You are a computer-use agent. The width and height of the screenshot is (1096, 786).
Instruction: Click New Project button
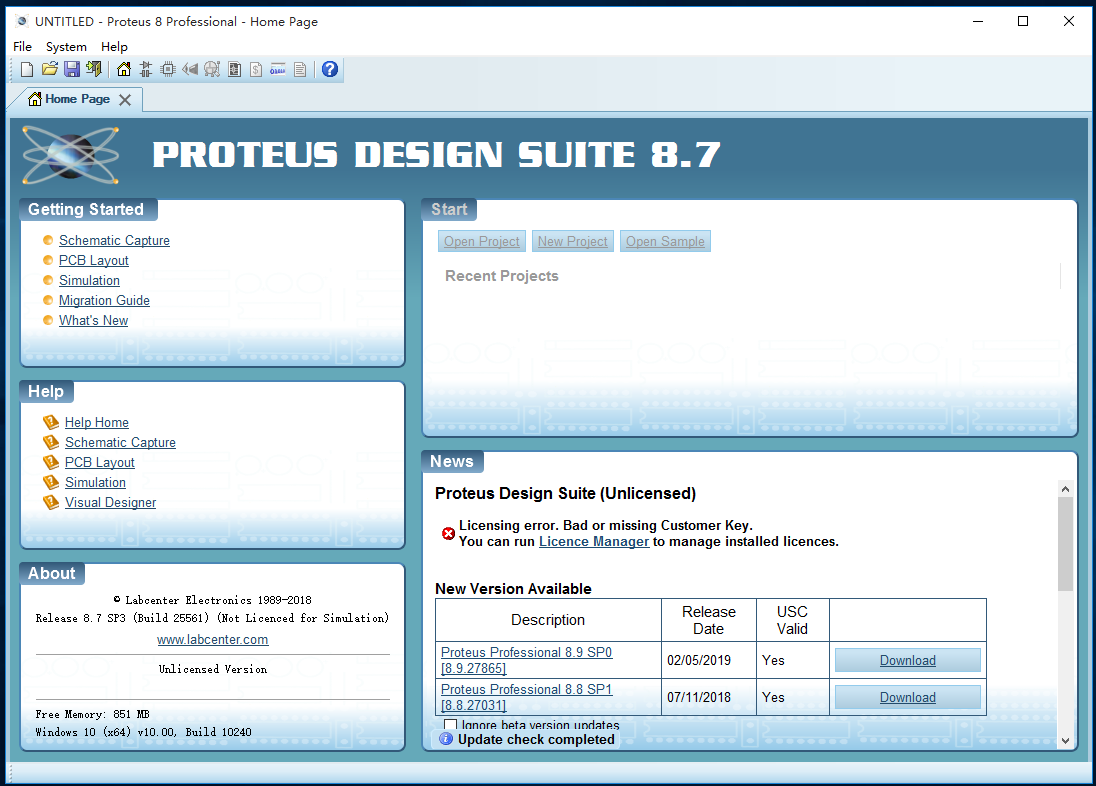(572, 241)
